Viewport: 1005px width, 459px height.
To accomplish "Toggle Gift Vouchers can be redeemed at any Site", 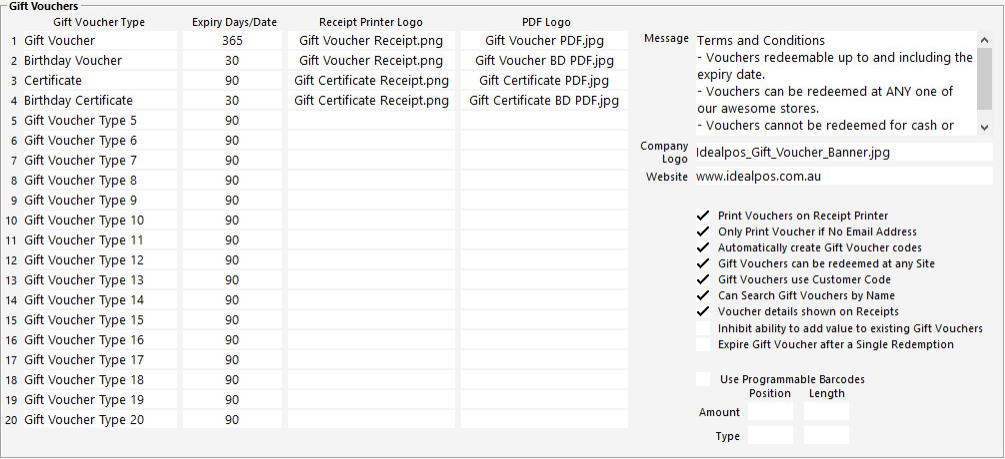I will (x=703, y=264).
